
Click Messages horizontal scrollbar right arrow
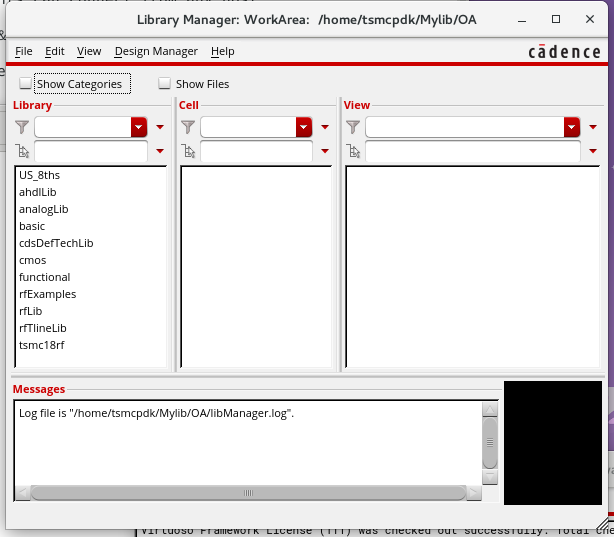pos(474,493)
